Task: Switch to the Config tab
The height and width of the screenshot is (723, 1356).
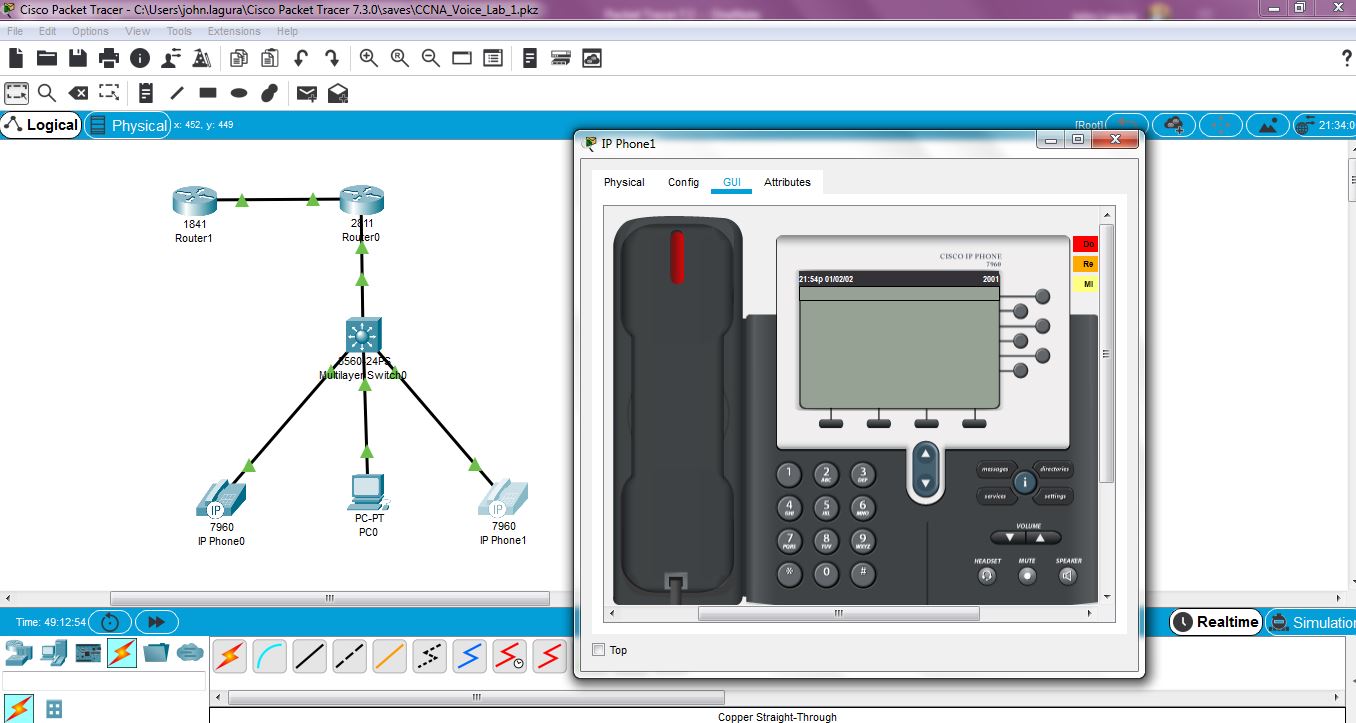Action: tap(683, 182)
